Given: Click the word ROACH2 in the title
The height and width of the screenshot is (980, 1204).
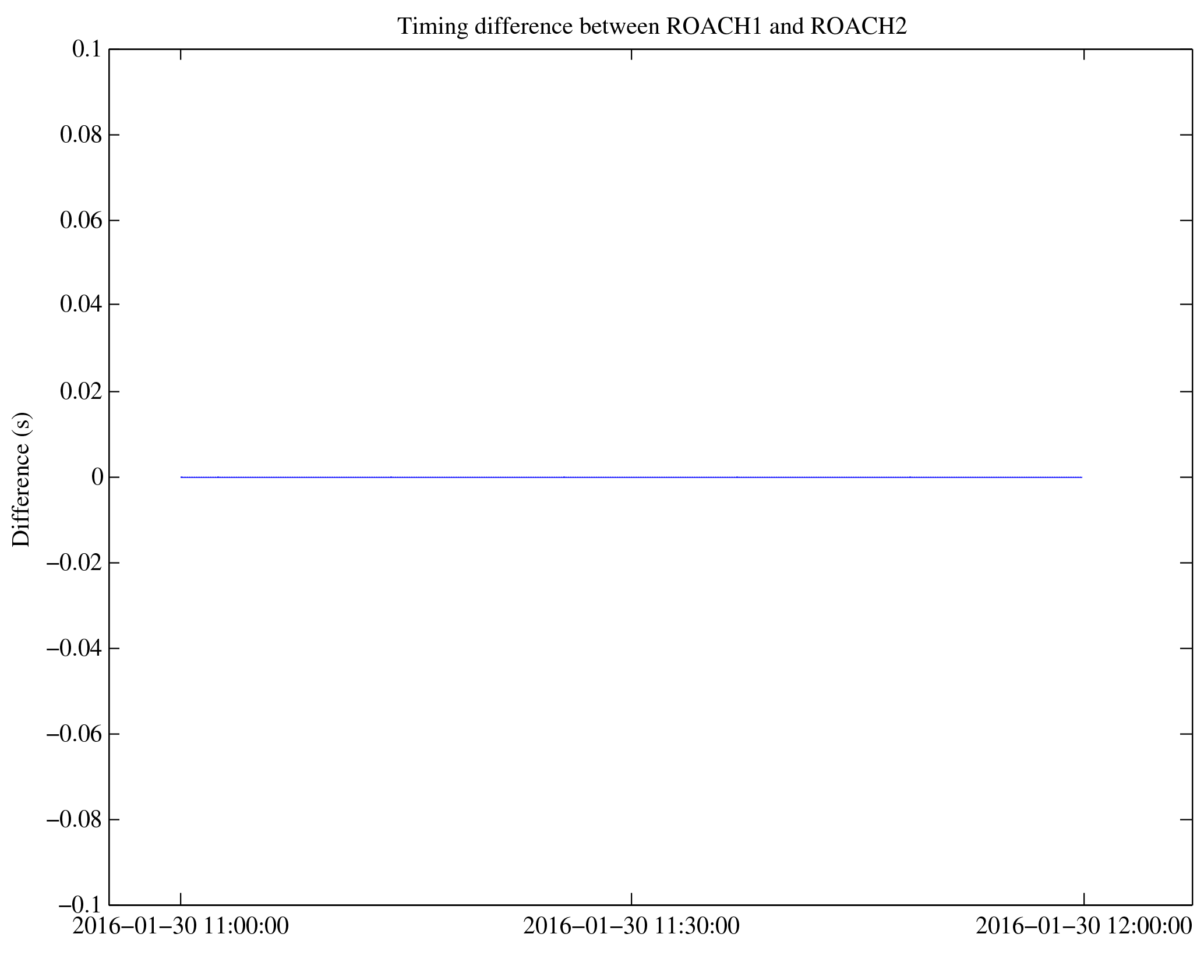Looking at the screenshot, I should 858,27.
